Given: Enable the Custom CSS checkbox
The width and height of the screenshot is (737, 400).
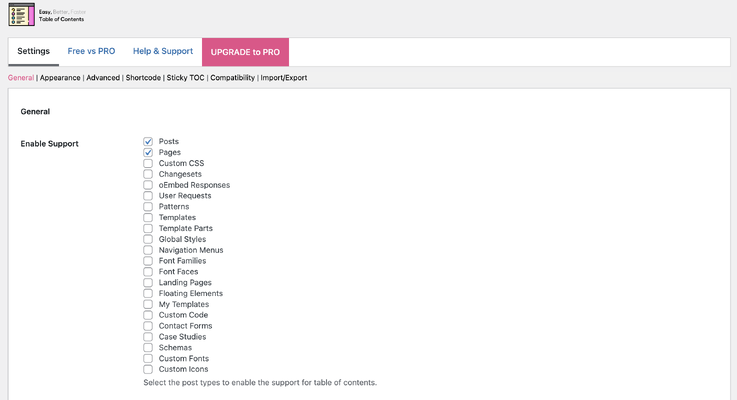Looking at the screenshot, I should tap(148, 164).
